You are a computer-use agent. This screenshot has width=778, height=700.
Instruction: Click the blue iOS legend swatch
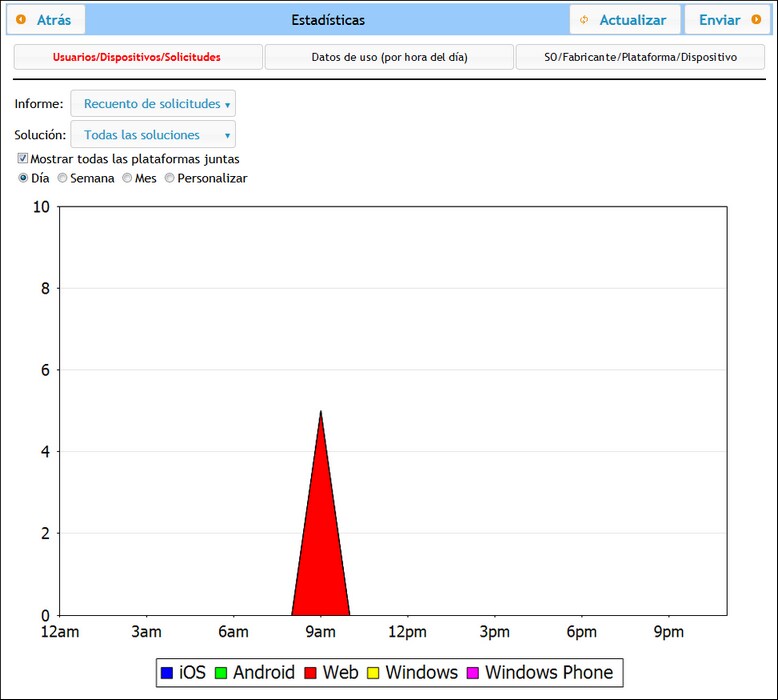tap(167, 673)
